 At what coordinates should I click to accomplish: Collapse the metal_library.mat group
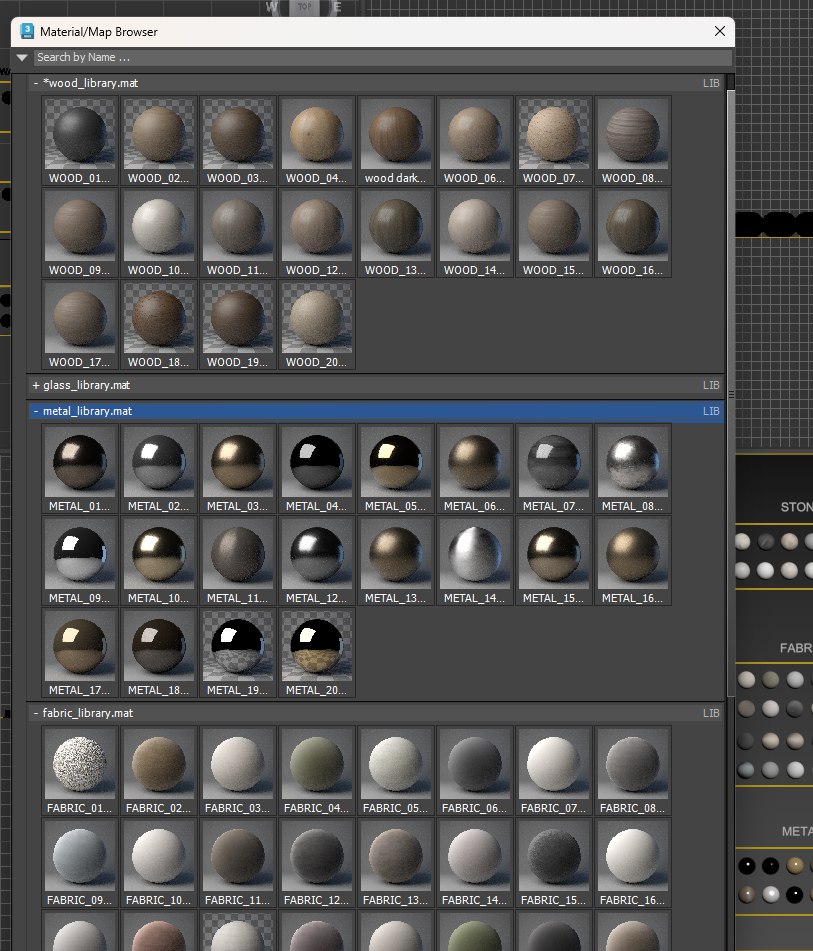(x=36, y=411)
